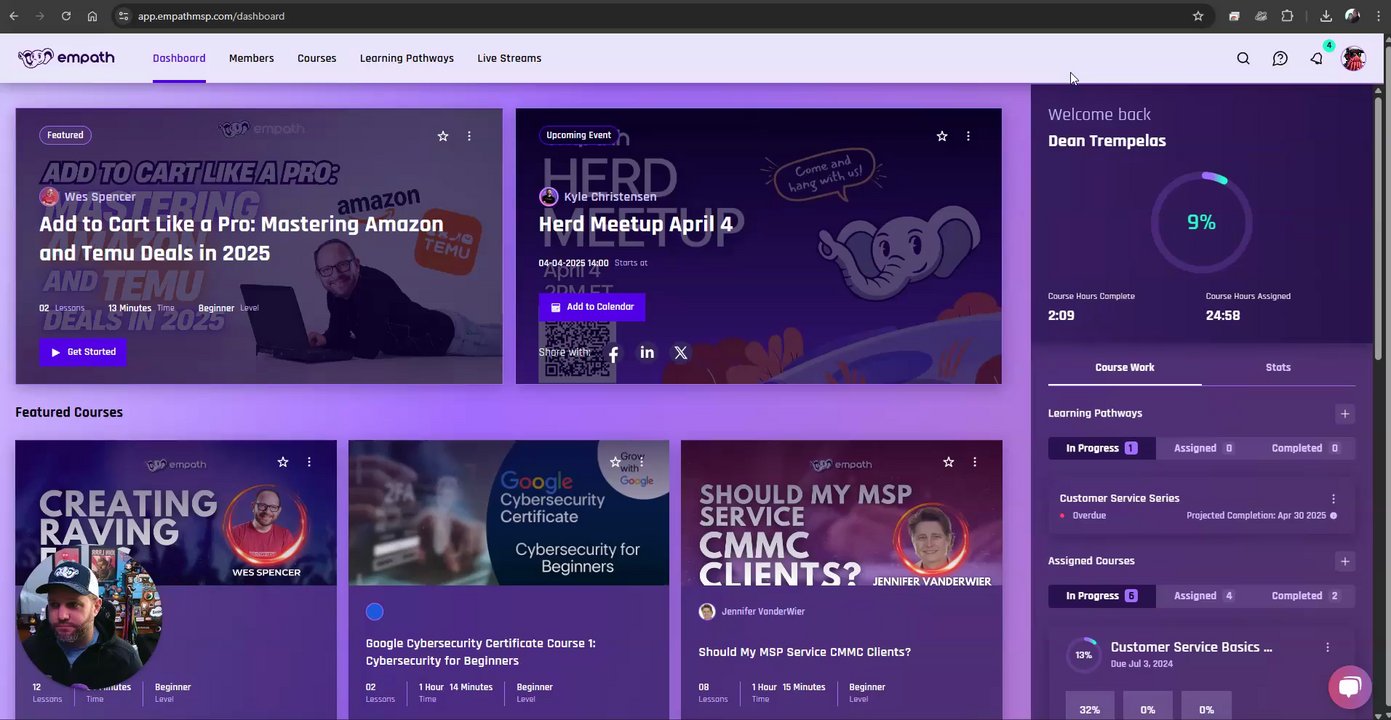Image resolution: width=1391 pixels, height=720 pixels.
Task: Click the 9% progress ring
Action: pos(1201,222)
